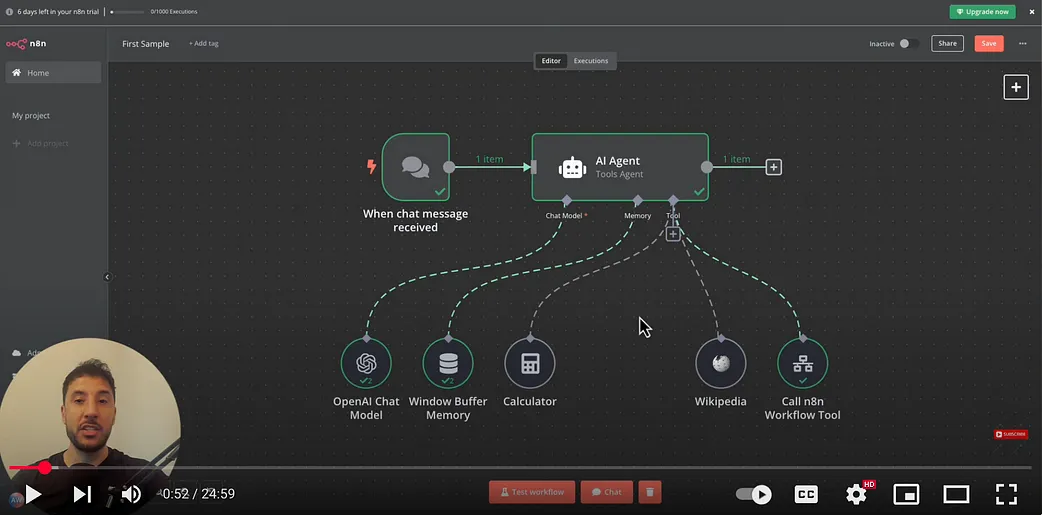Click the plus connector after AI Agent output
This screenshot has width=1042, height=515.
click(x=773, y=167)
